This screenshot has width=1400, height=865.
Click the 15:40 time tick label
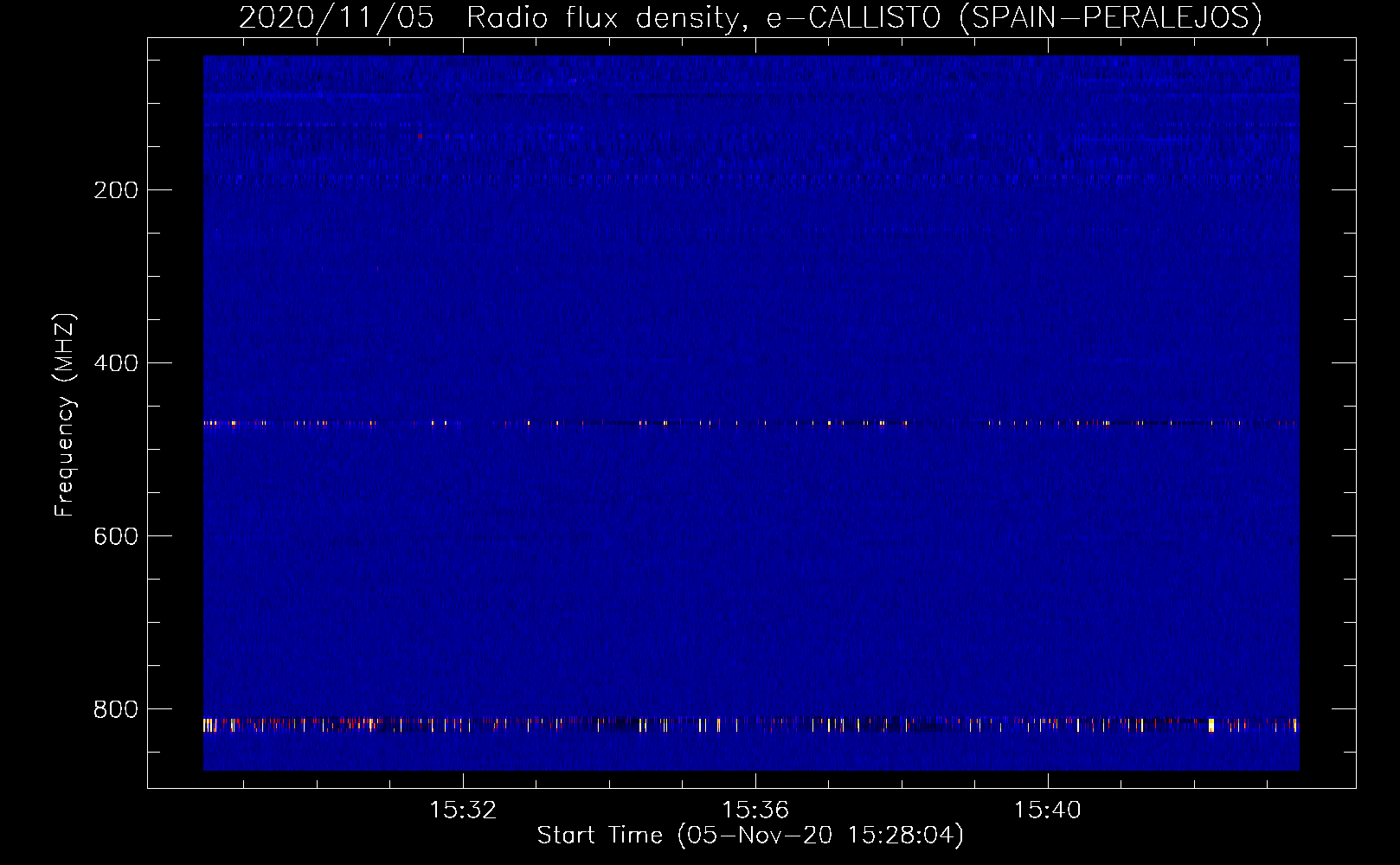(x=1048, y=811)
